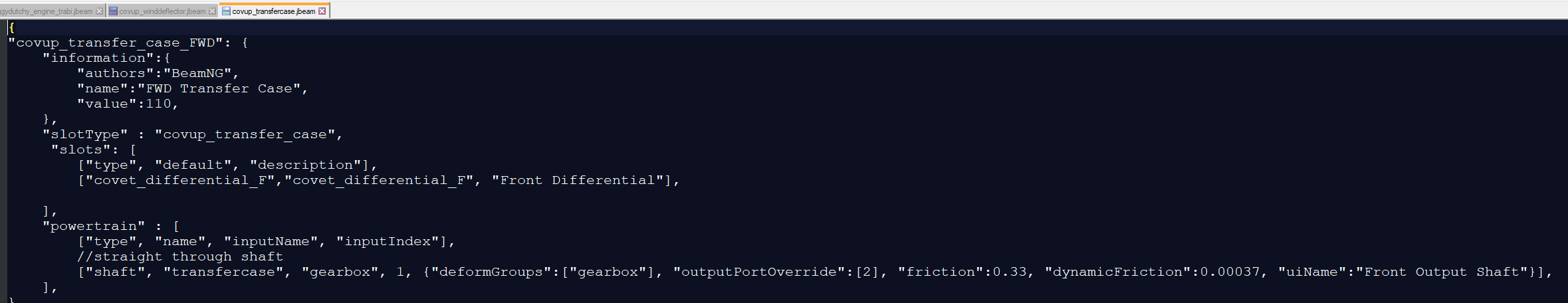Viewport: 1568px width, 303px height.
Task: Close the covup_transfercase.jbeam tab
Action: pos(322,11)
